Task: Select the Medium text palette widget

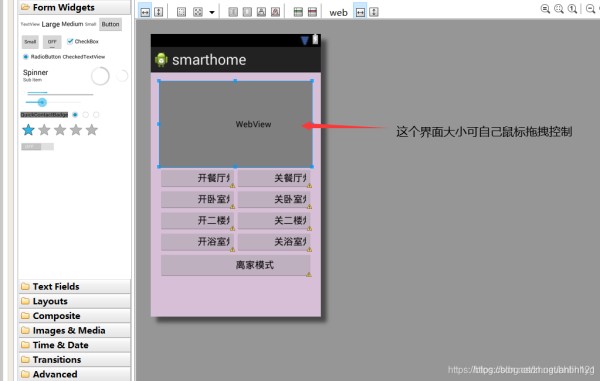Action: (72, 24)
